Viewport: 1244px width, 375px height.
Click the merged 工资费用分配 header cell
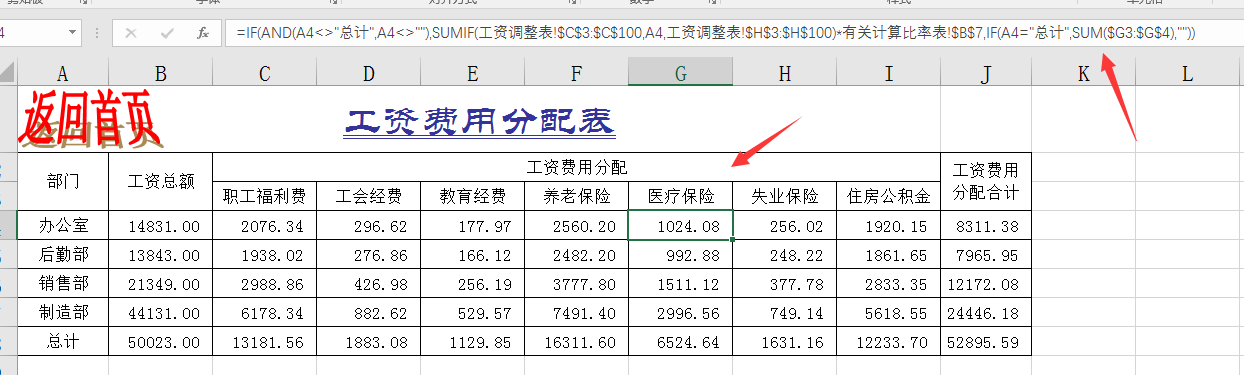(x=576, y=166)
